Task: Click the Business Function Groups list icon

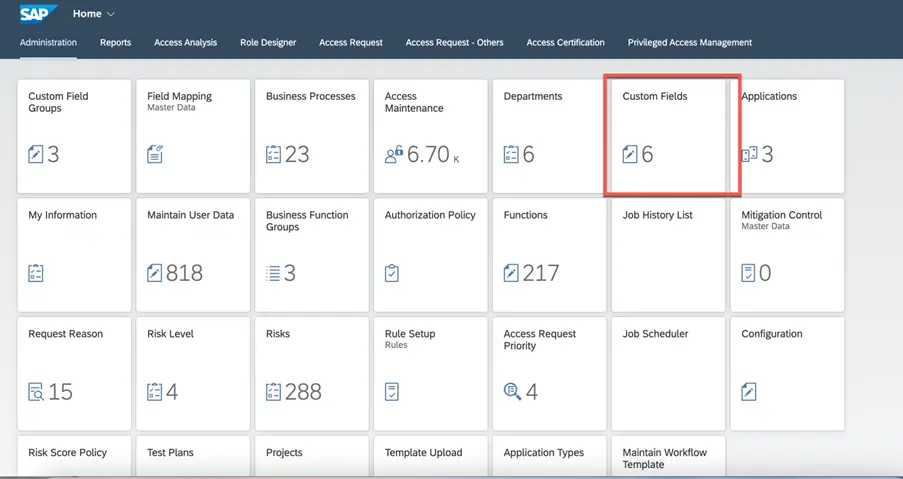Action: [273, 273]
